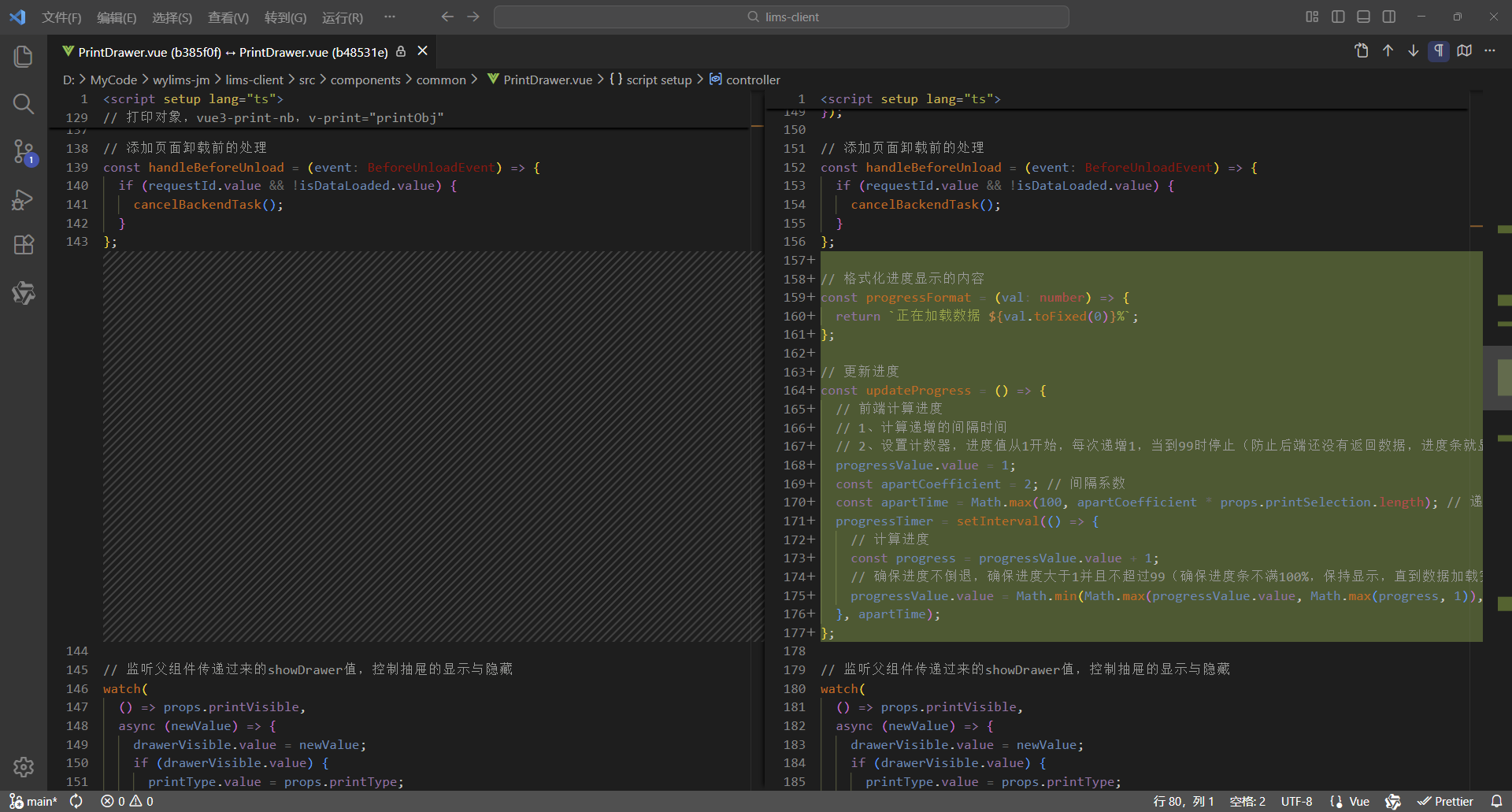
Task: Toggle the bottom panel visibility
Action: (1363, 16)
